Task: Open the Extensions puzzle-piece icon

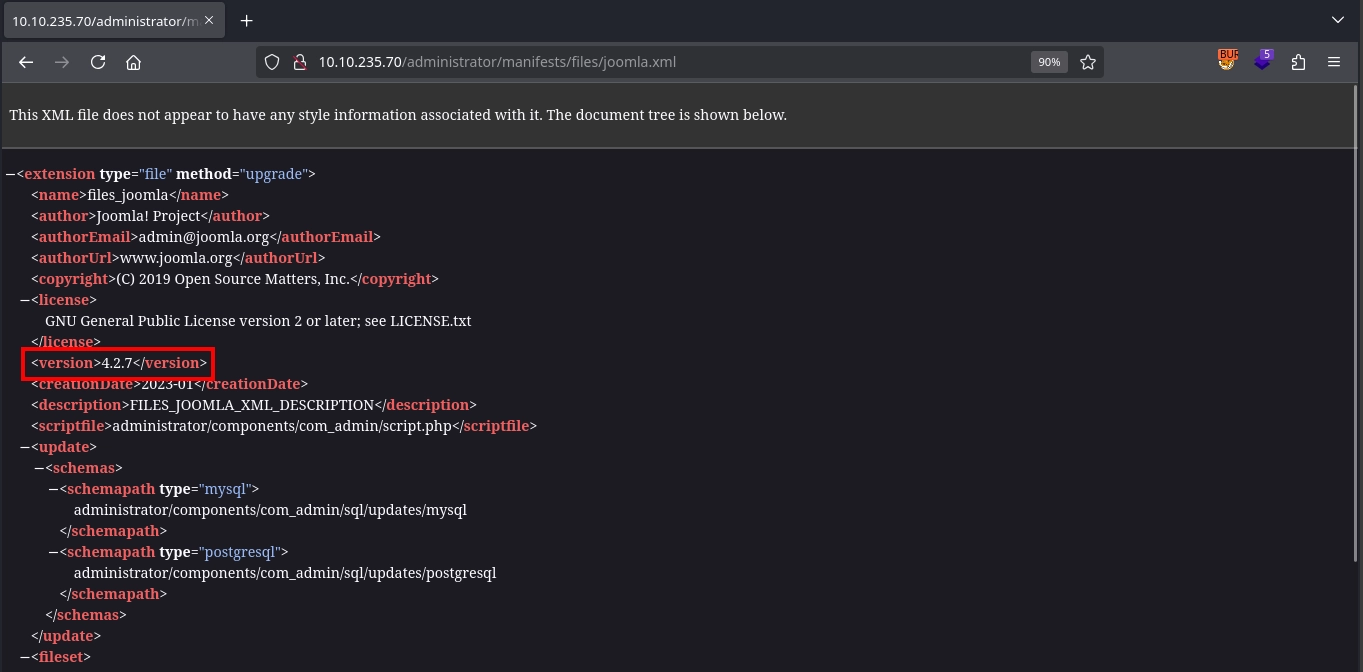Action: 1298,62
